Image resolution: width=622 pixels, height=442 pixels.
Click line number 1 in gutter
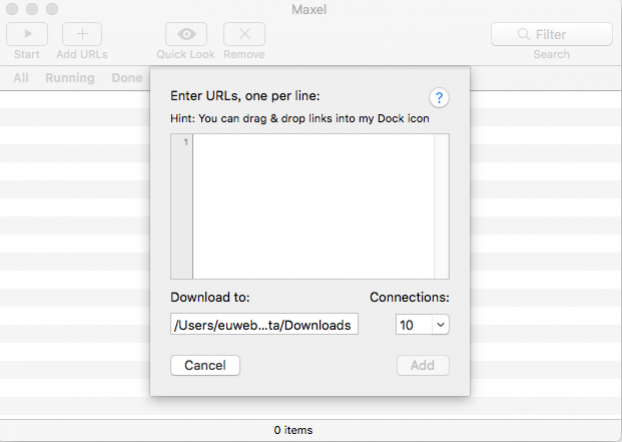pyautogui.click(x=186, y=142)
